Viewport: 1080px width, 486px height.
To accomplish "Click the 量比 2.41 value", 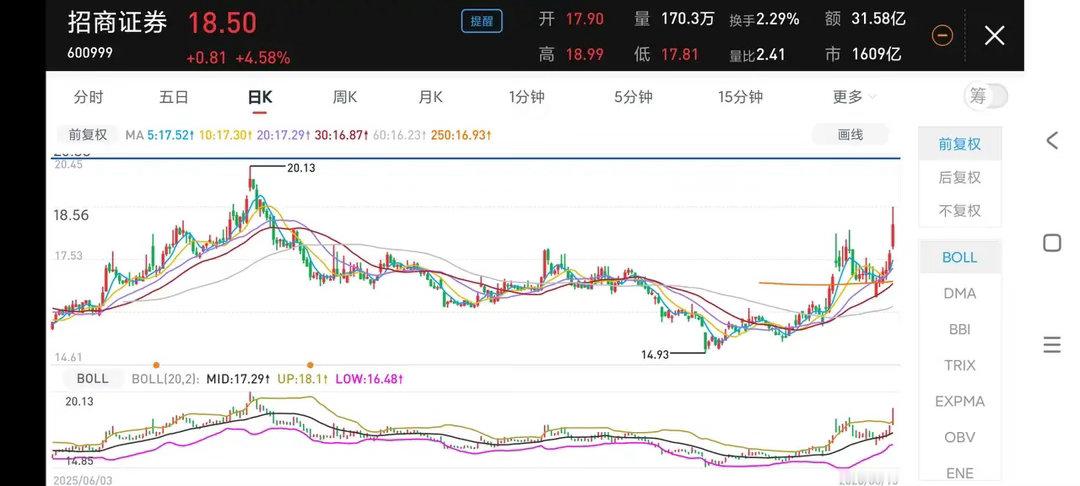I will [758, 54].
